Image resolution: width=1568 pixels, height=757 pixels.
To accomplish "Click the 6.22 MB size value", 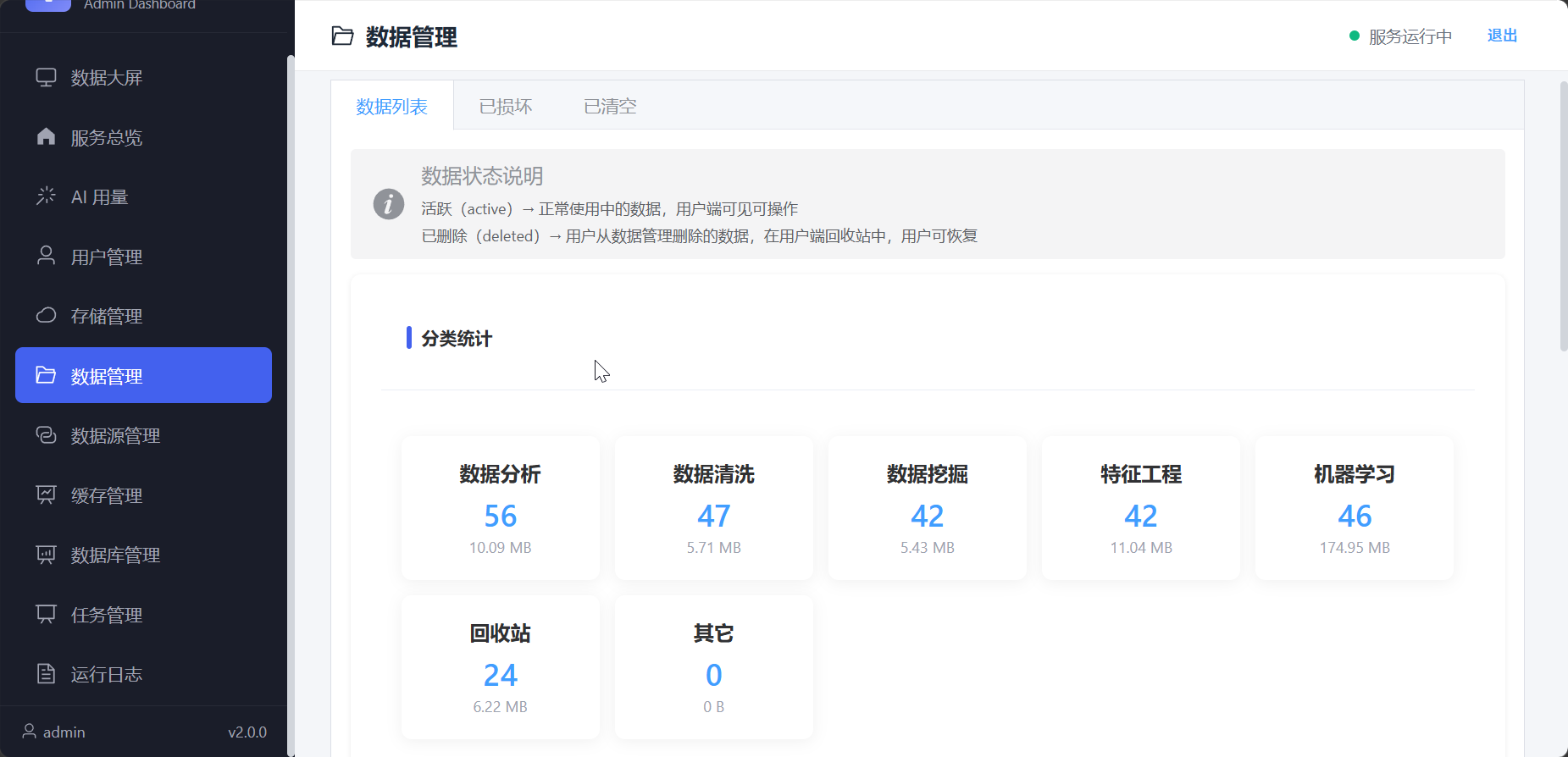I will tap(501, 707).
